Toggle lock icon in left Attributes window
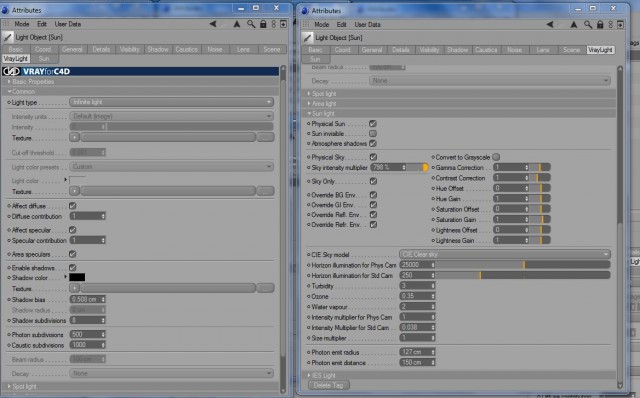Image resolution: width=640 pixels, height=398 pixels. coord(263,24)
